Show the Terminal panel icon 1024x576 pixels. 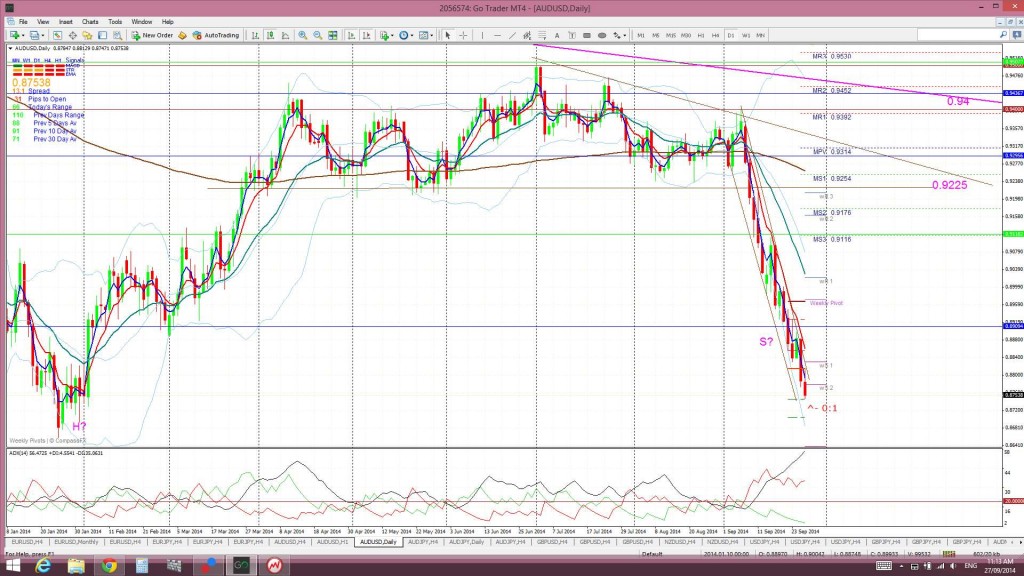103,35
